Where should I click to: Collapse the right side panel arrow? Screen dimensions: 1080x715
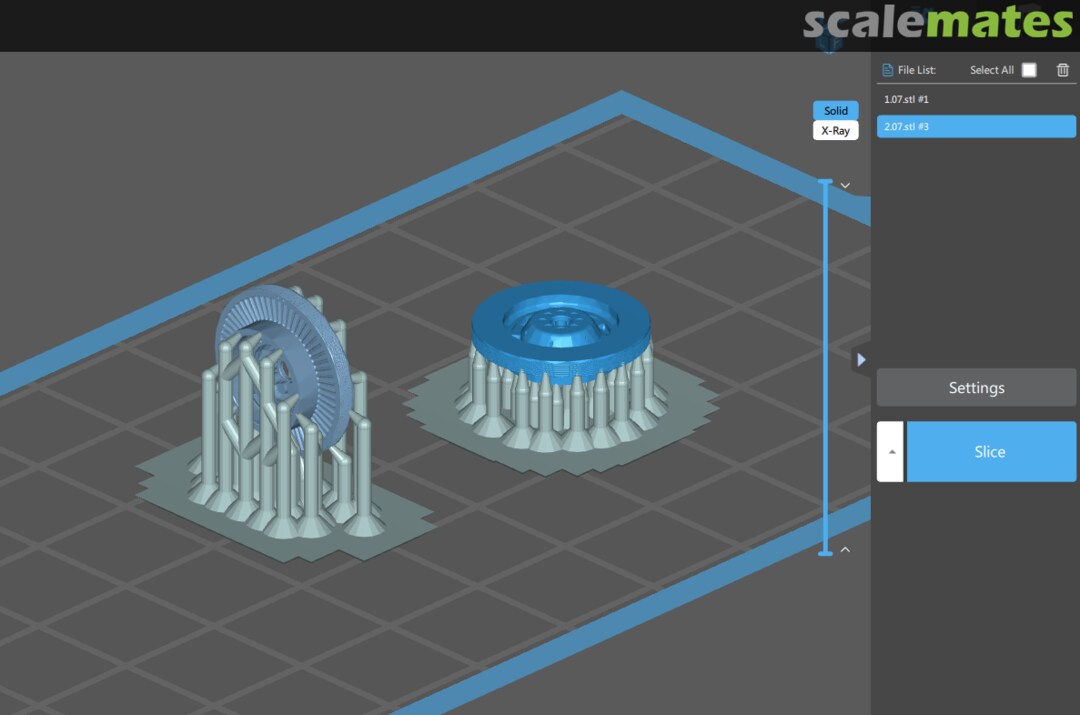(861, 359)
